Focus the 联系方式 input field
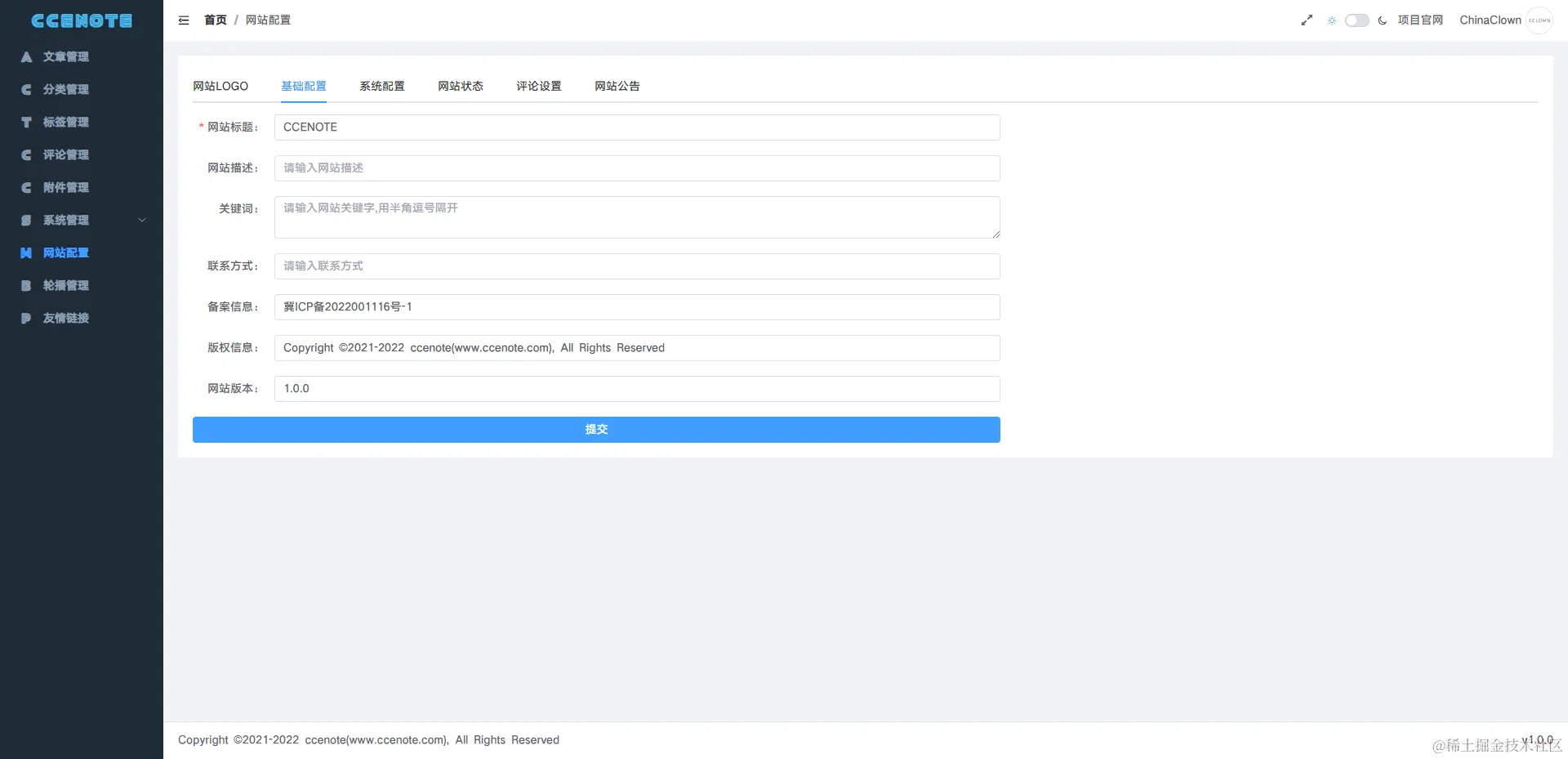This screenshot has height=759, width=1568. pyautogui.click(x=637, y=266)
